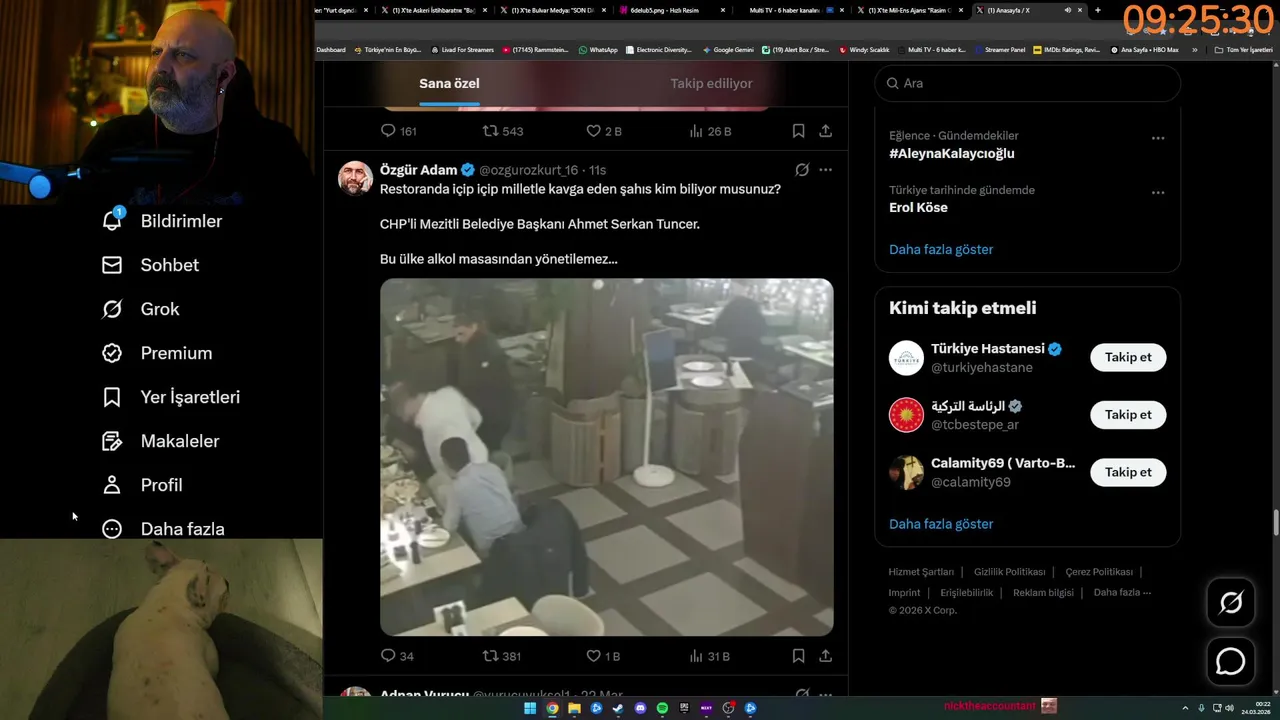Screen dimensions: 1280x720
Task: Open Google Gemini bookmark
Action: click(728, 49)
